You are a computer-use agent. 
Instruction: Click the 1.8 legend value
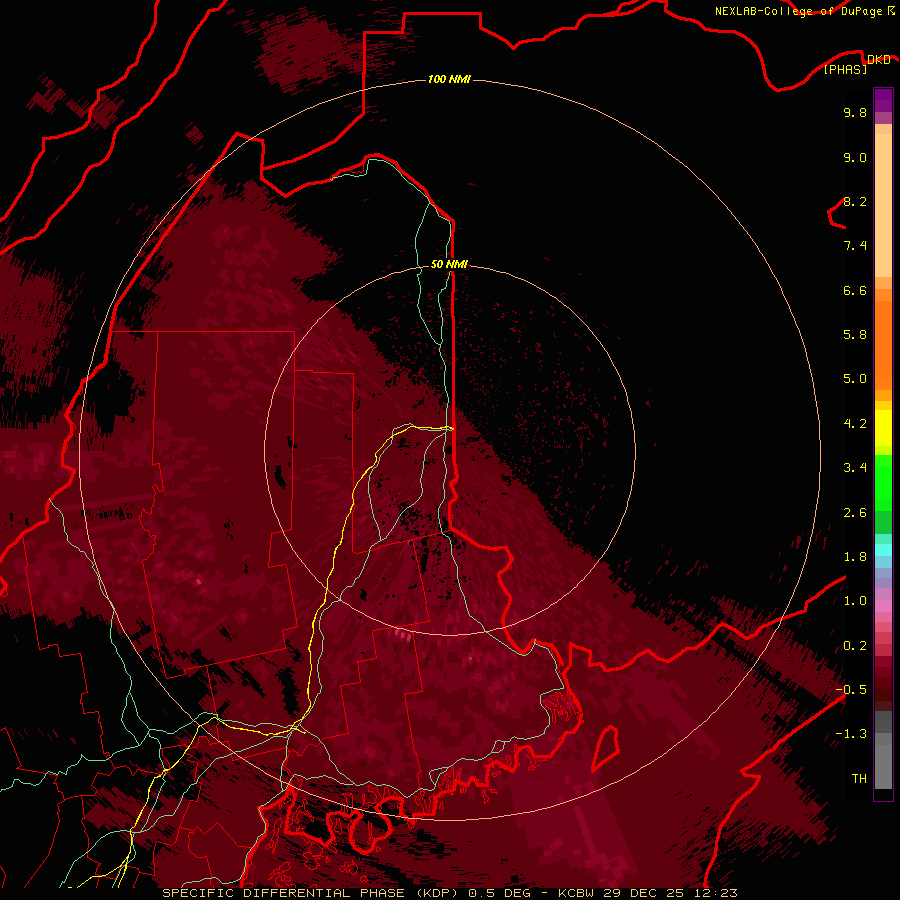click(855, 557)
